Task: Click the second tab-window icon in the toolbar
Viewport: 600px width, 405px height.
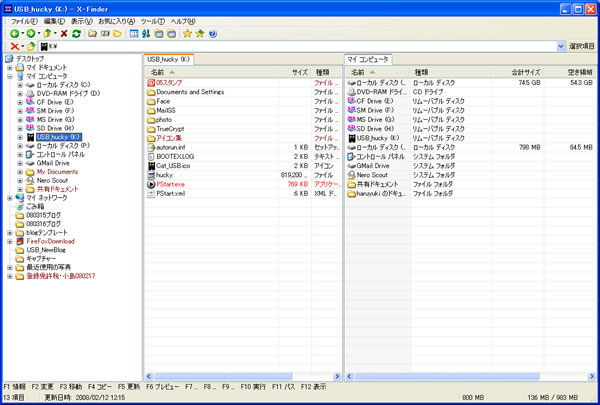Action: click(171, 34)
